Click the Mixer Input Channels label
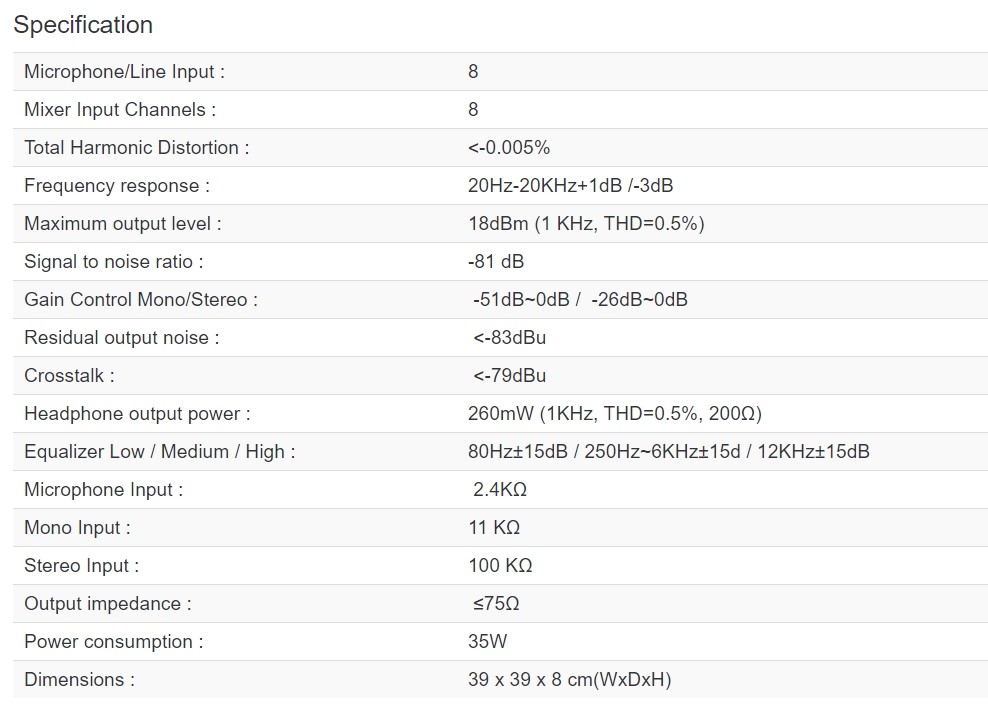This screenshot has height=704, width=988. [120, 110]
